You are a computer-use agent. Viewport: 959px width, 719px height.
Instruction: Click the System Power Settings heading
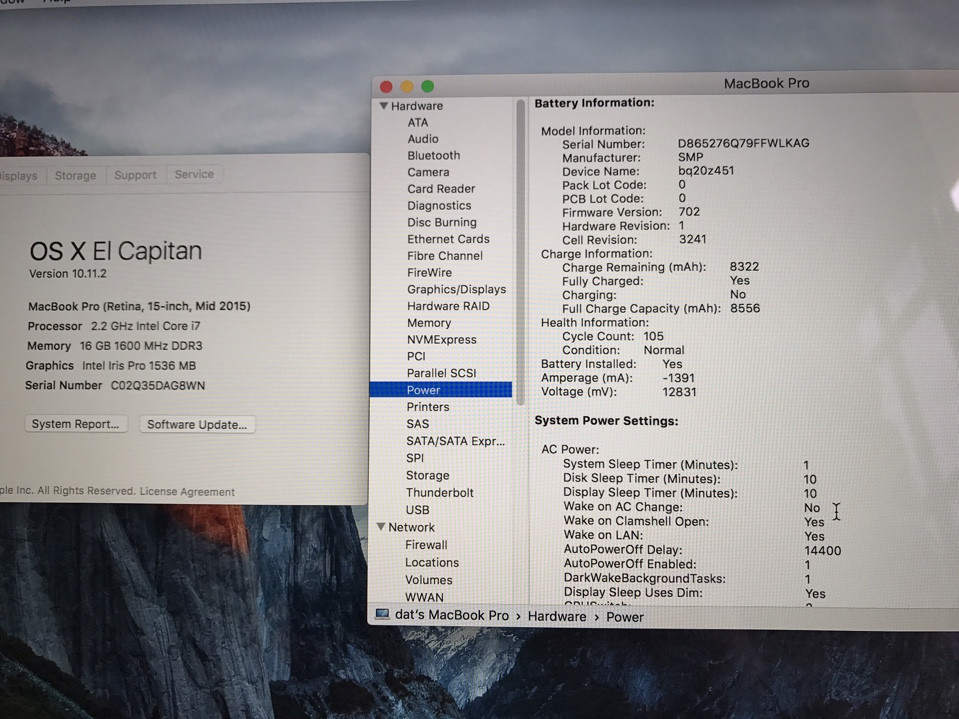click(606, 421)
